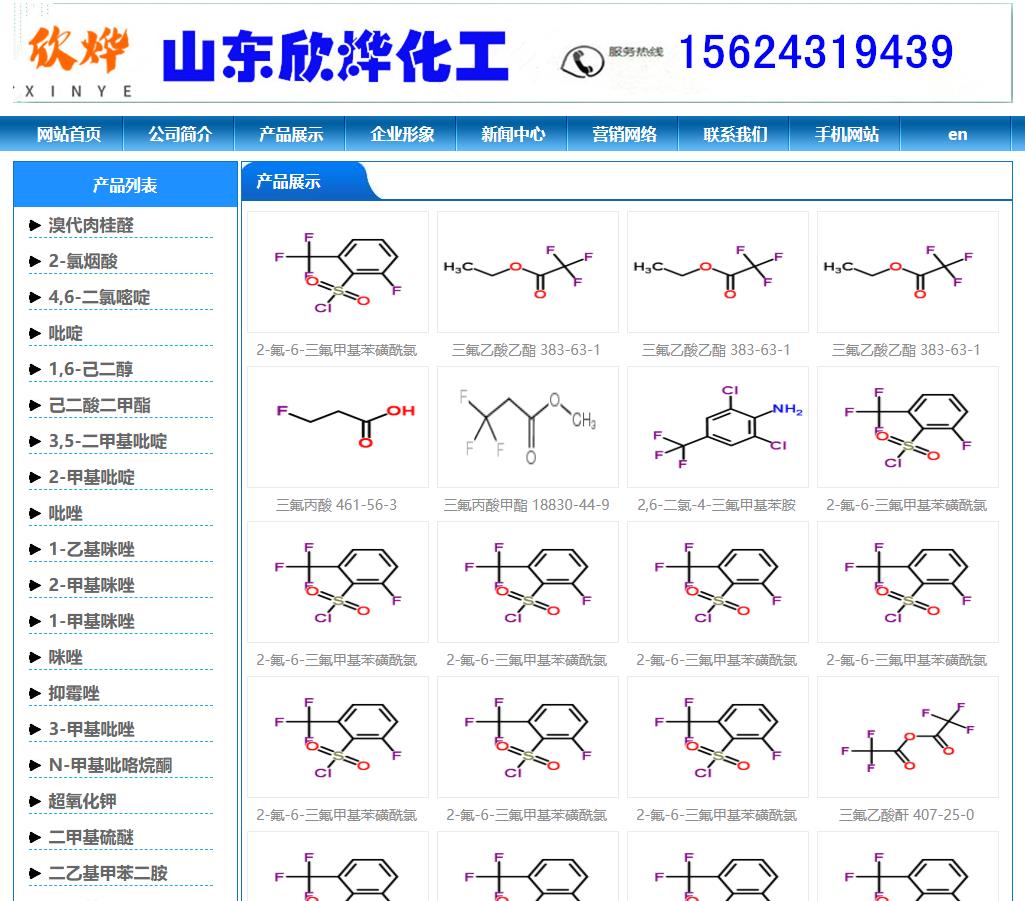Viewport: 1025px width, 901px height.
Task: Click the 三氟丙酸 461-56-3 structure image
Action: click(x=337, y=427)
